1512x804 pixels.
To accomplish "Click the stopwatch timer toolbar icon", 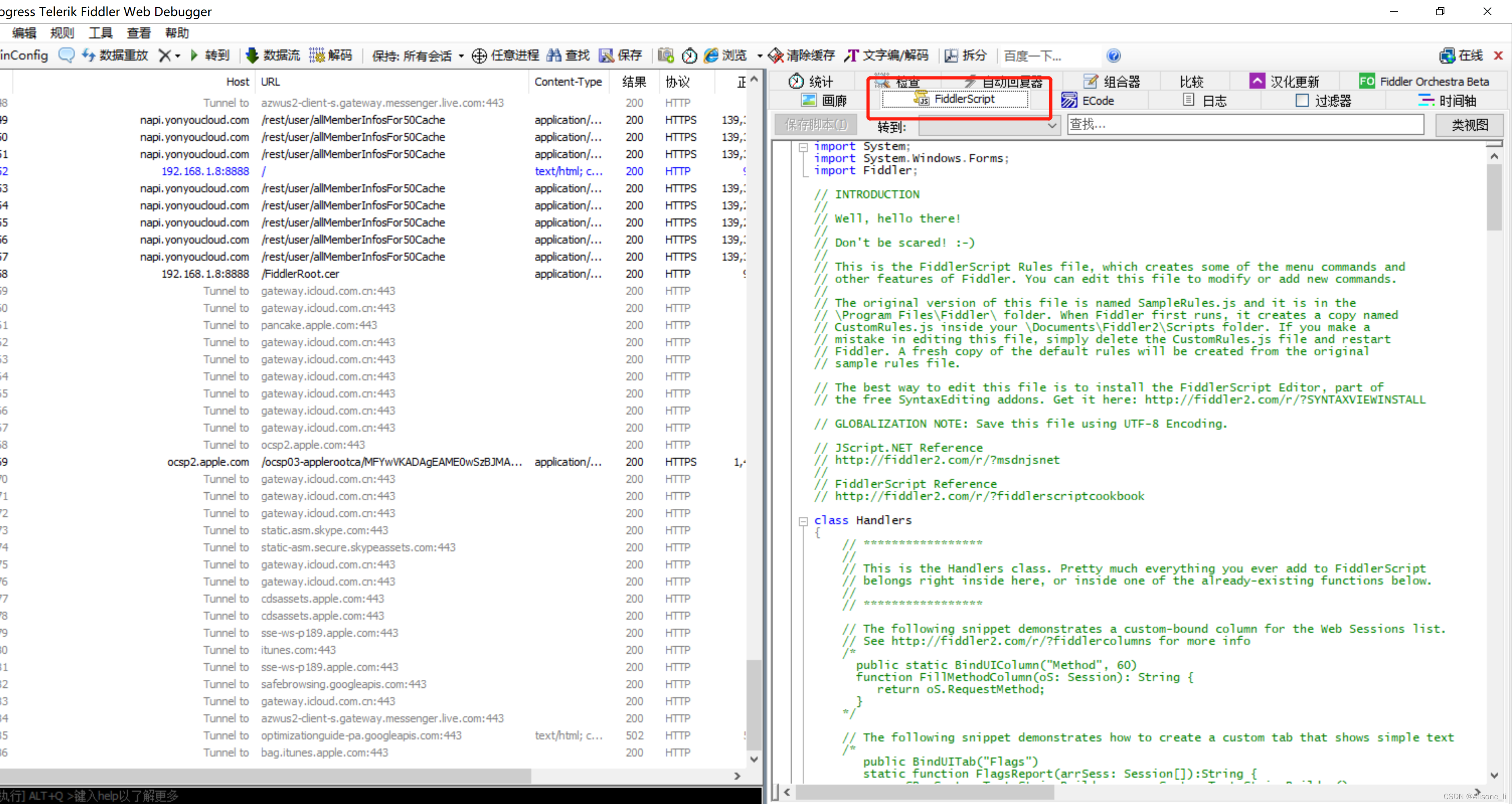I will [x=689, y=55].
